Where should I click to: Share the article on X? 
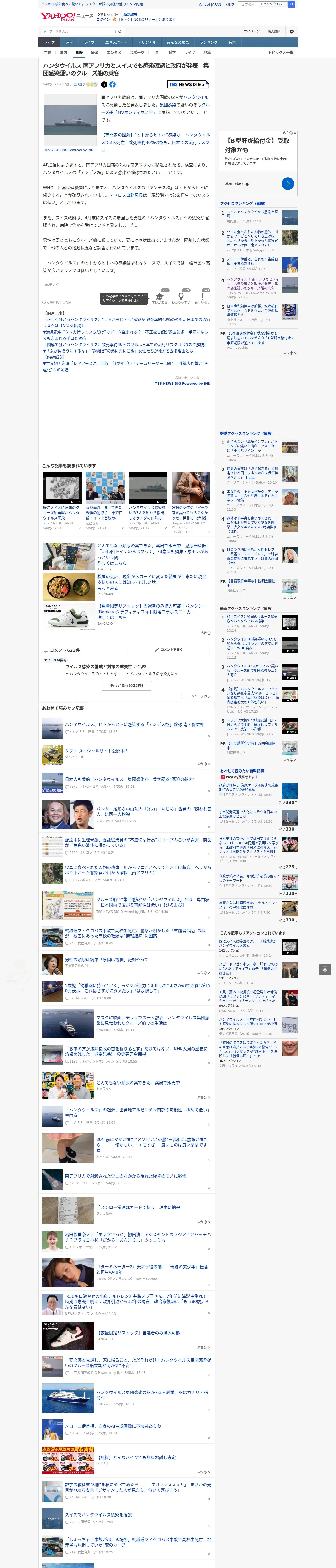[x=104, y=85]
